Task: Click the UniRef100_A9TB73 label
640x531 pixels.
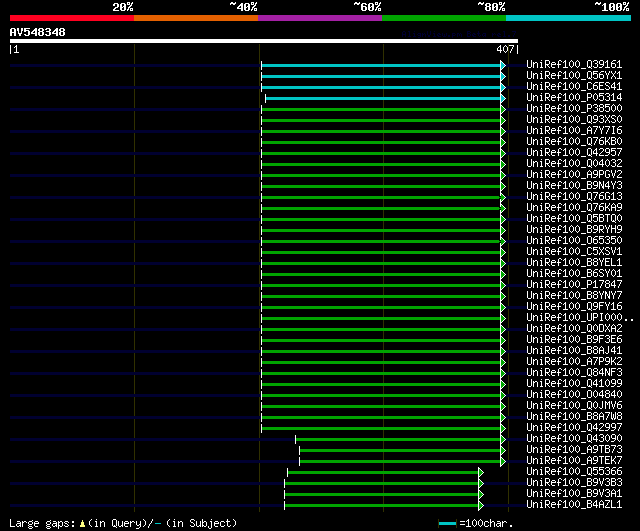Action: pos(574,450)
